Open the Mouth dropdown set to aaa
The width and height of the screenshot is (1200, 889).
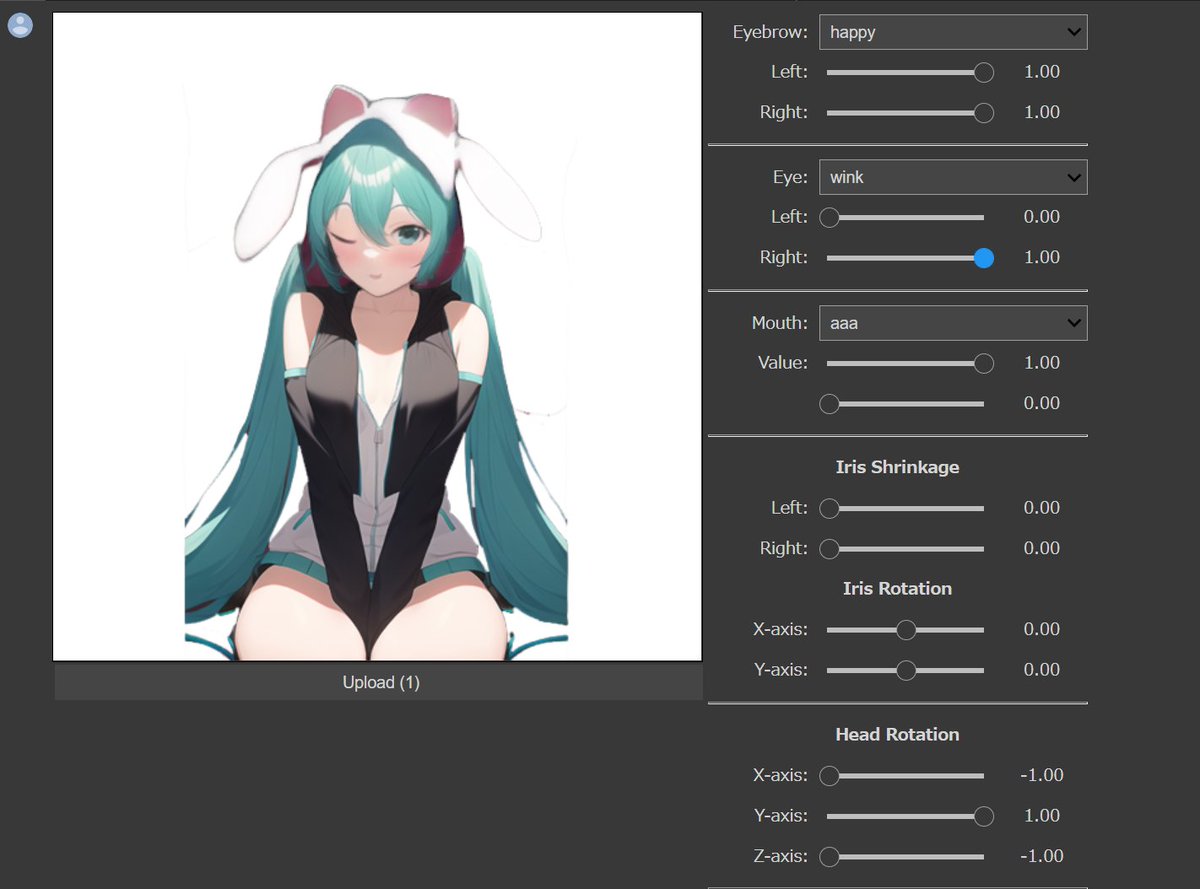[x=953, y=323]
